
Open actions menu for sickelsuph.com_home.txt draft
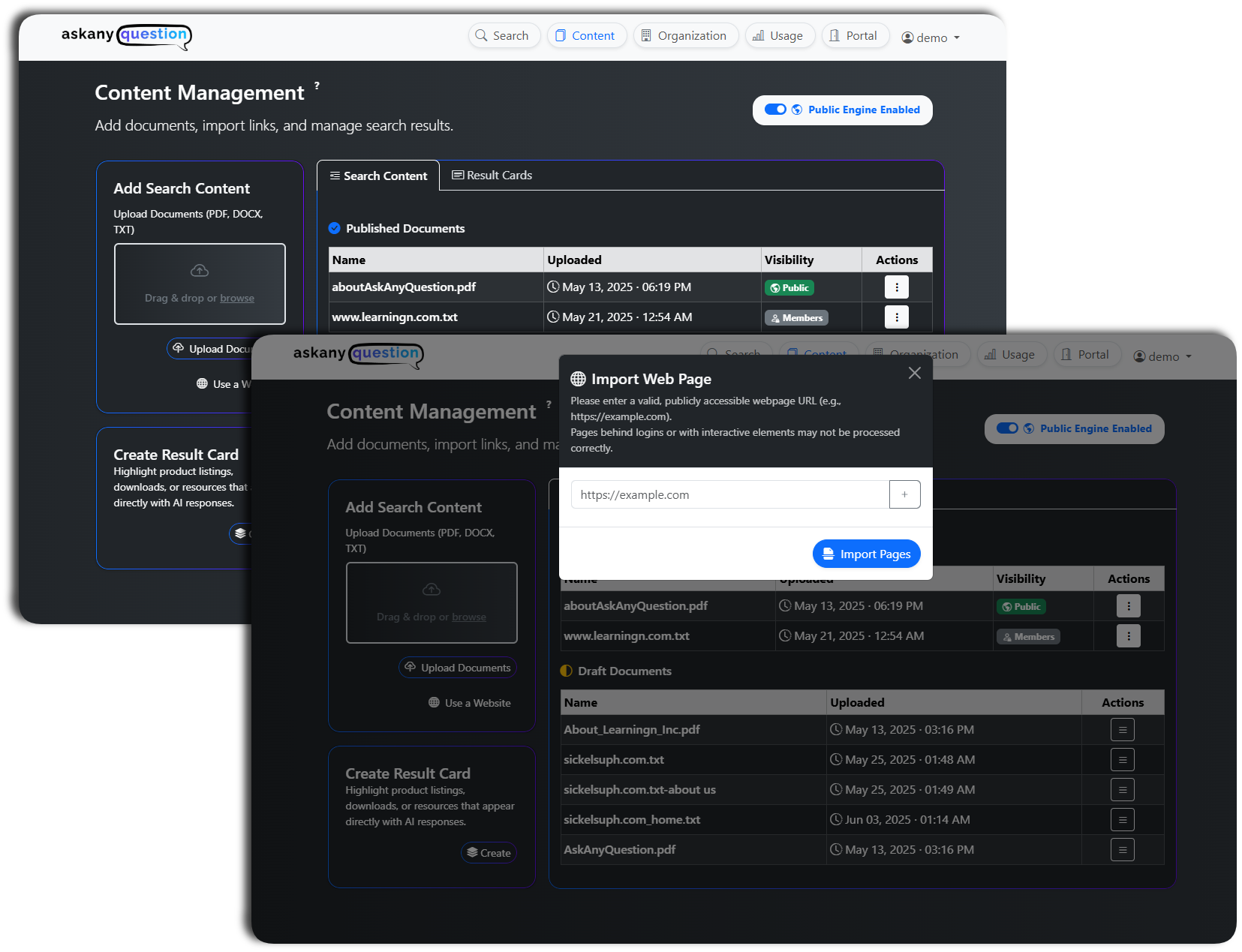tap(1123, 819)
